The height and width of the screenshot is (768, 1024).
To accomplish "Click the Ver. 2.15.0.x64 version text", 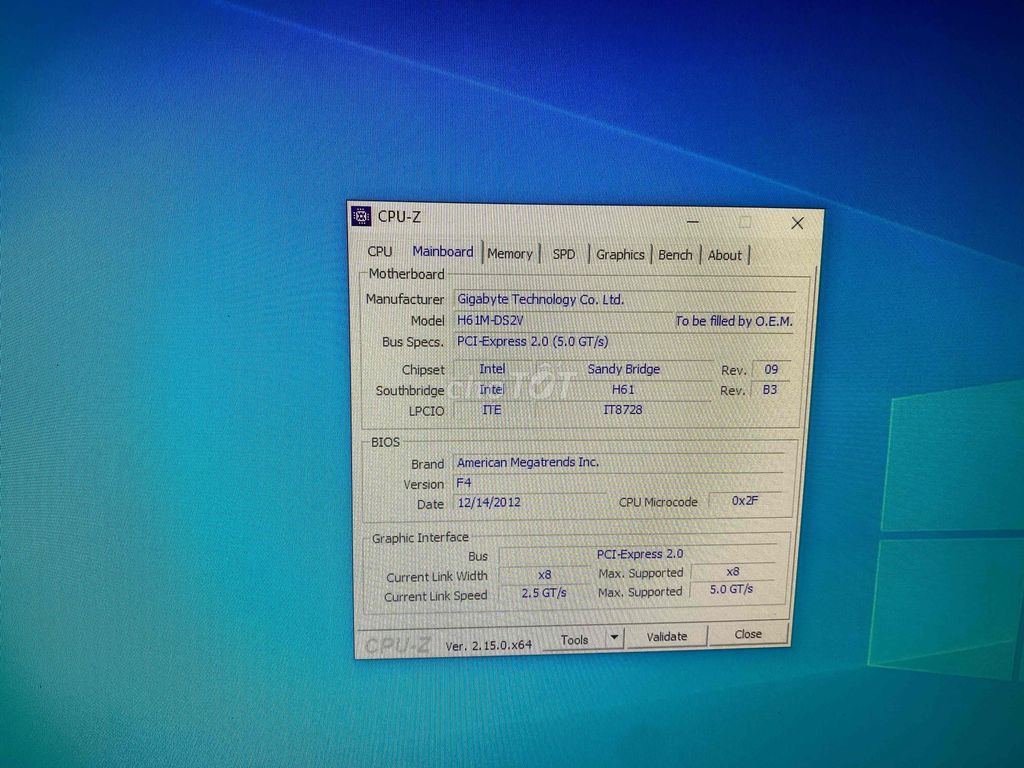I will pos(488,645).
